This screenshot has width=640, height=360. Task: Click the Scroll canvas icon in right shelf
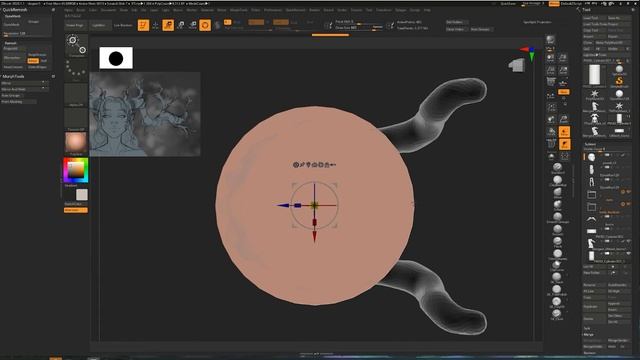[x=551, y=58]
